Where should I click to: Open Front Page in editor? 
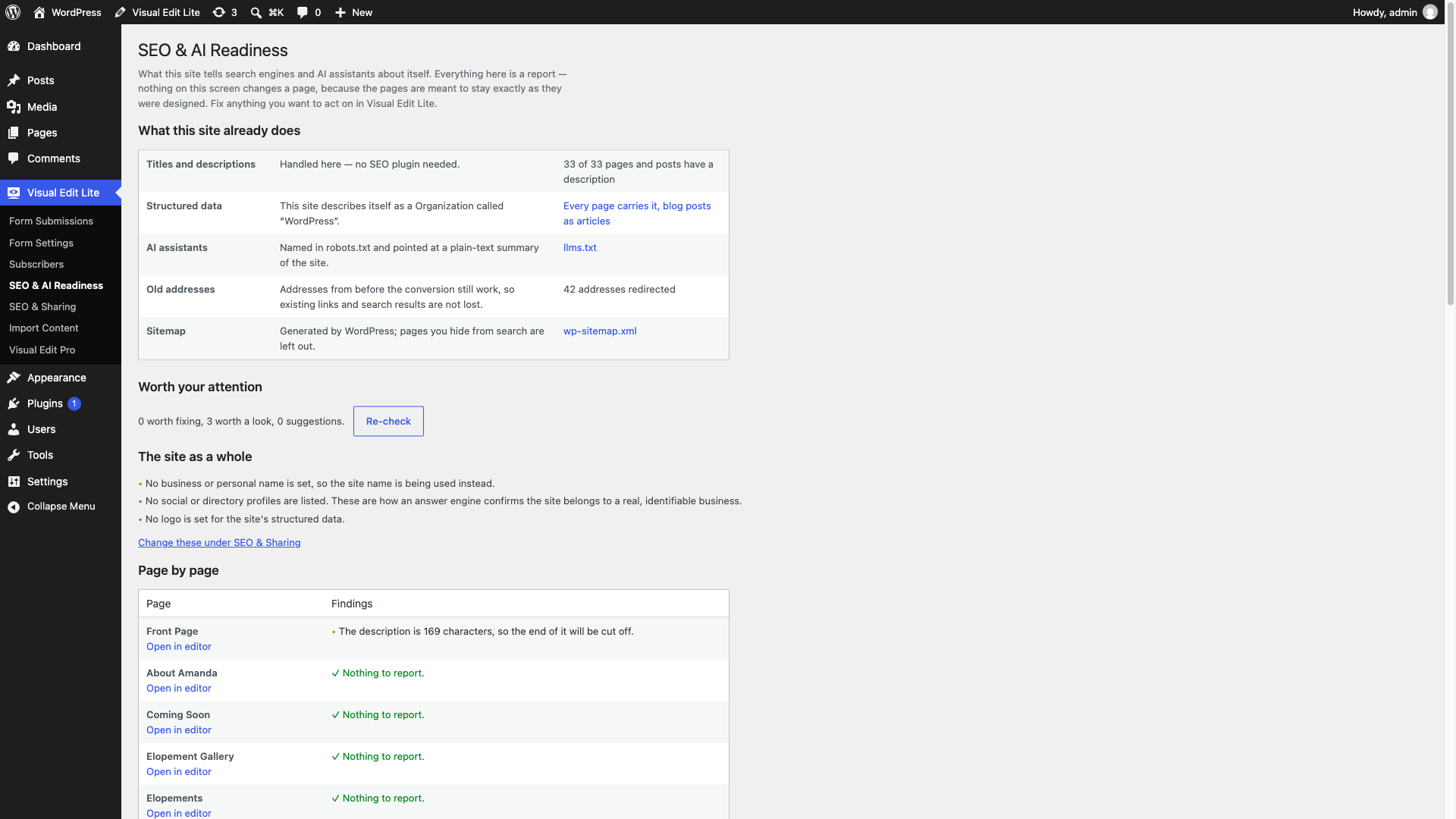pos(179,646)
